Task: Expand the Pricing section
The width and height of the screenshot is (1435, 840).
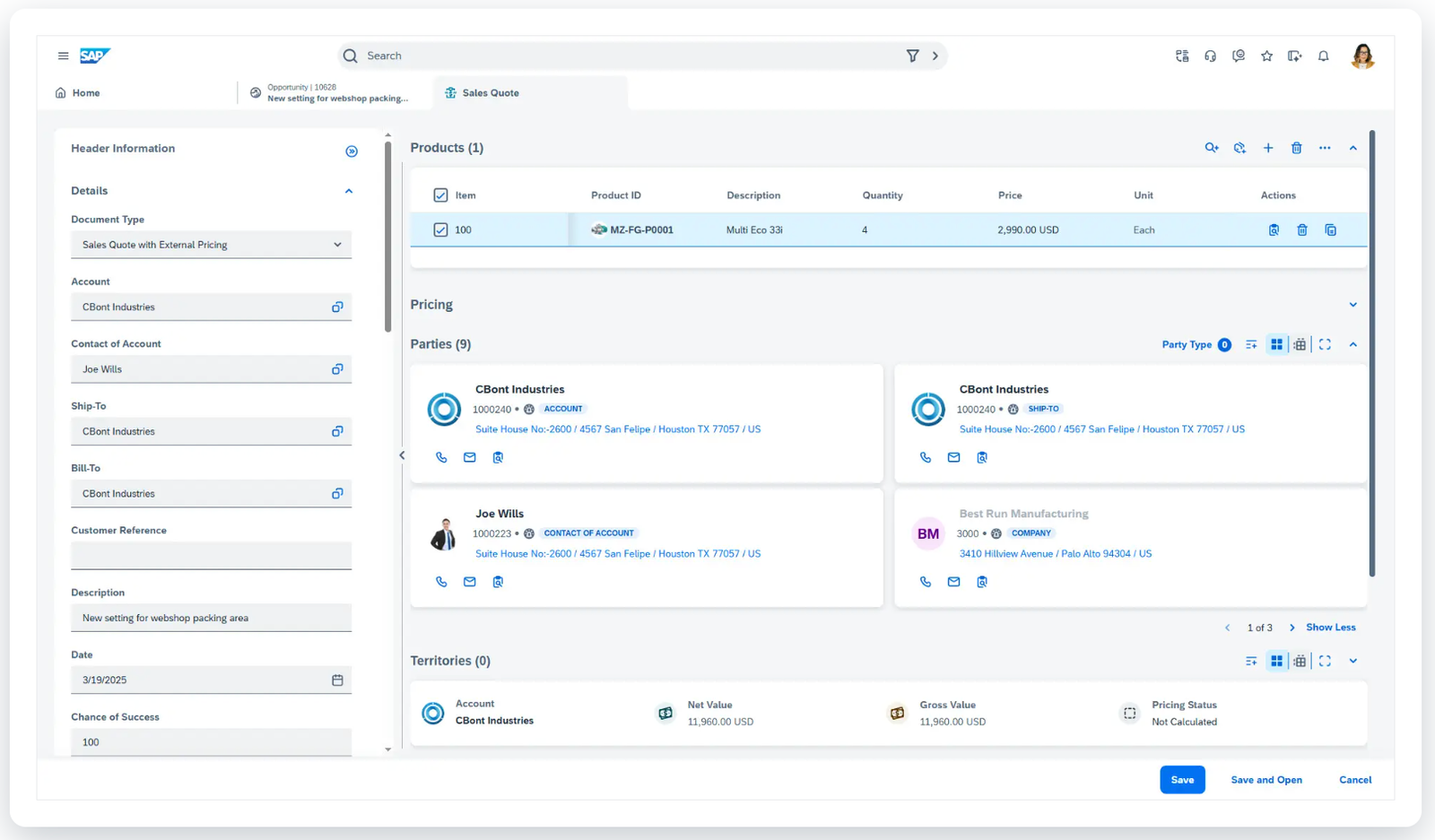Action: coord(1352,305)
